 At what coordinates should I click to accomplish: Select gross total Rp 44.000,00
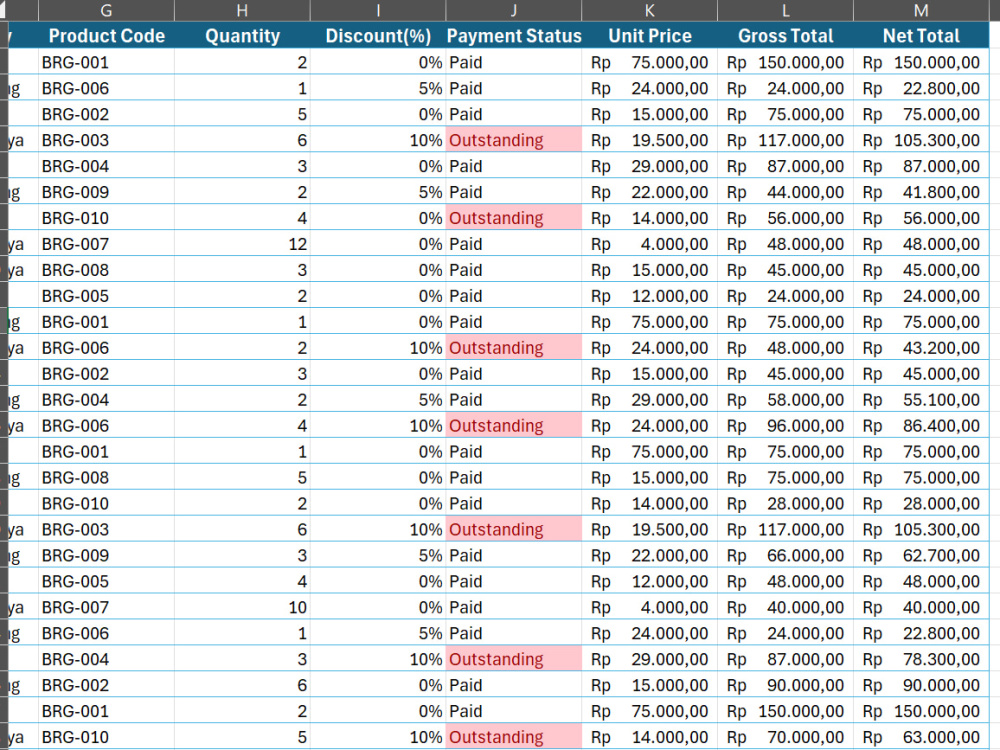[786, 192]
